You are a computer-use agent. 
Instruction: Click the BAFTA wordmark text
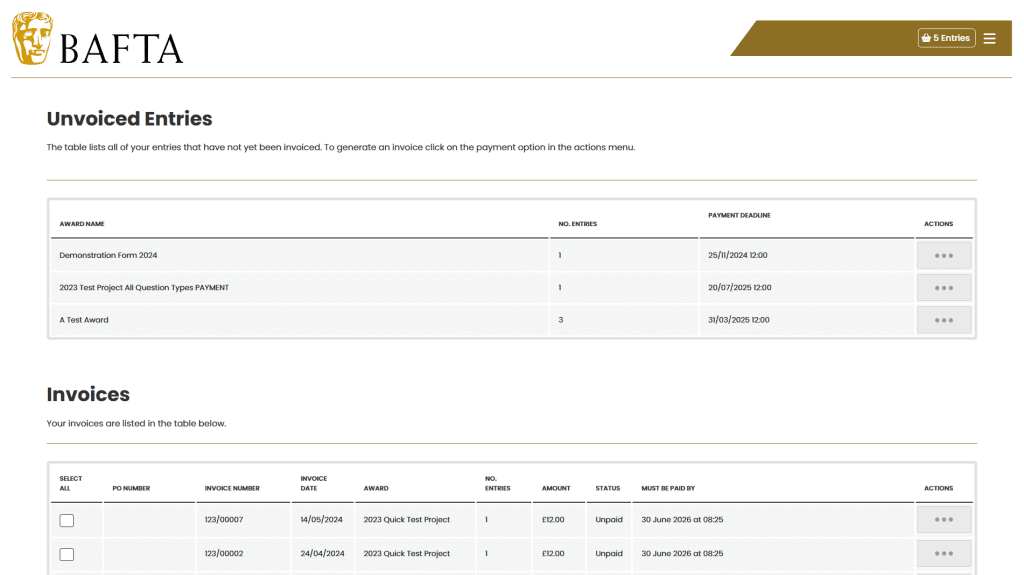coord(121,49)
